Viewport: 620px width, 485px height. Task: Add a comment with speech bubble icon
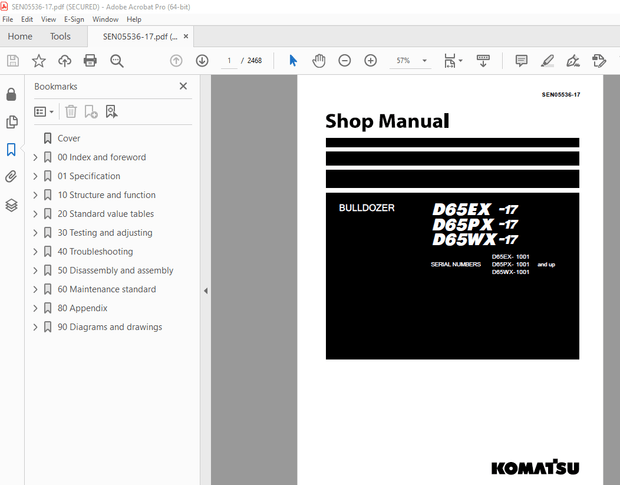pos(521,60)
